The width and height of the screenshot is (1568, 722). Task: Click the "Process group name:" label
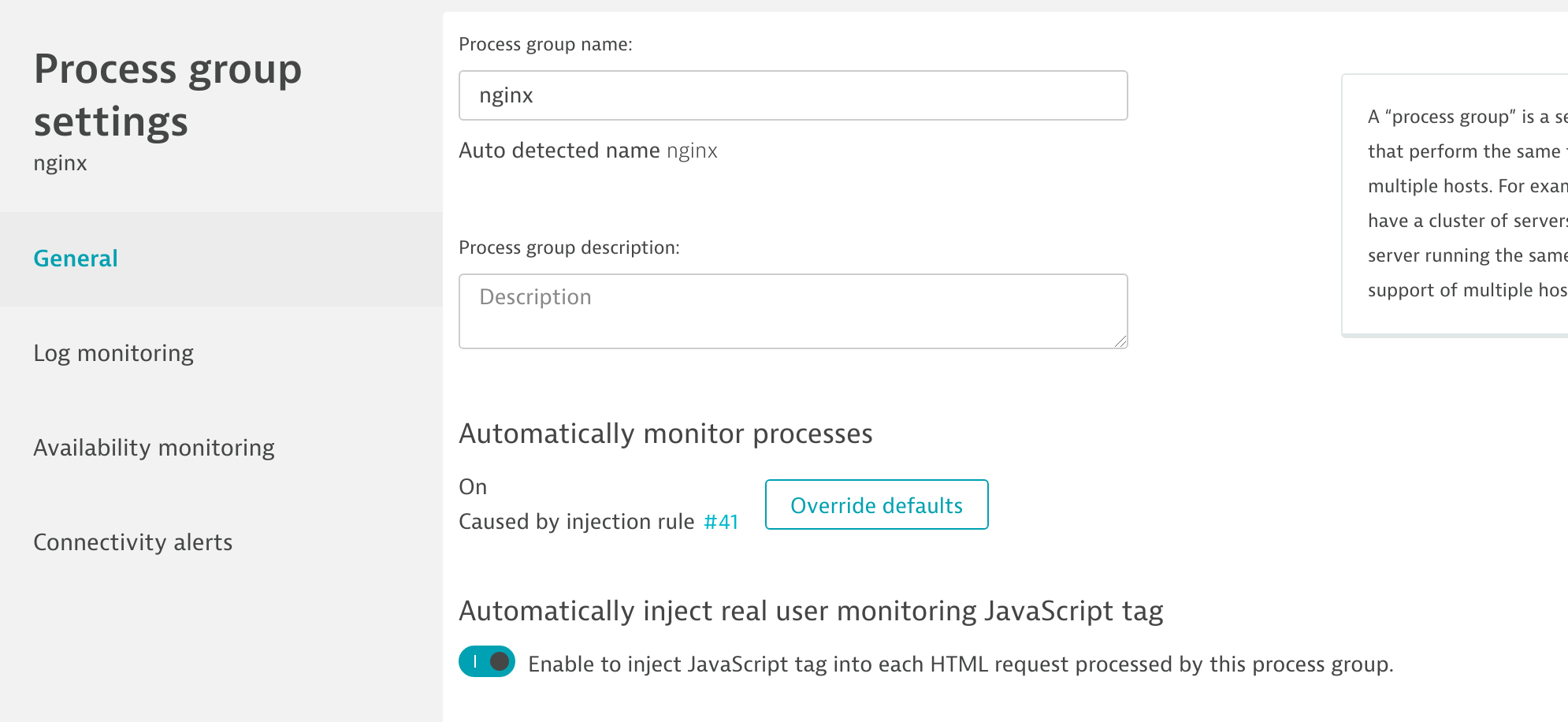(x=545, y=44)
